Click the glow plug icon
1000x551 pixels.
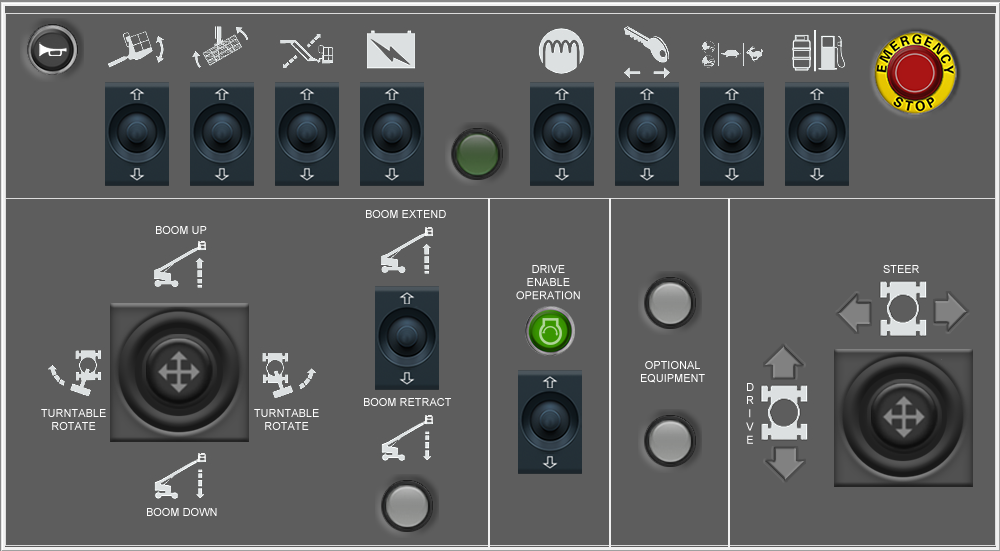pos(561,51)
